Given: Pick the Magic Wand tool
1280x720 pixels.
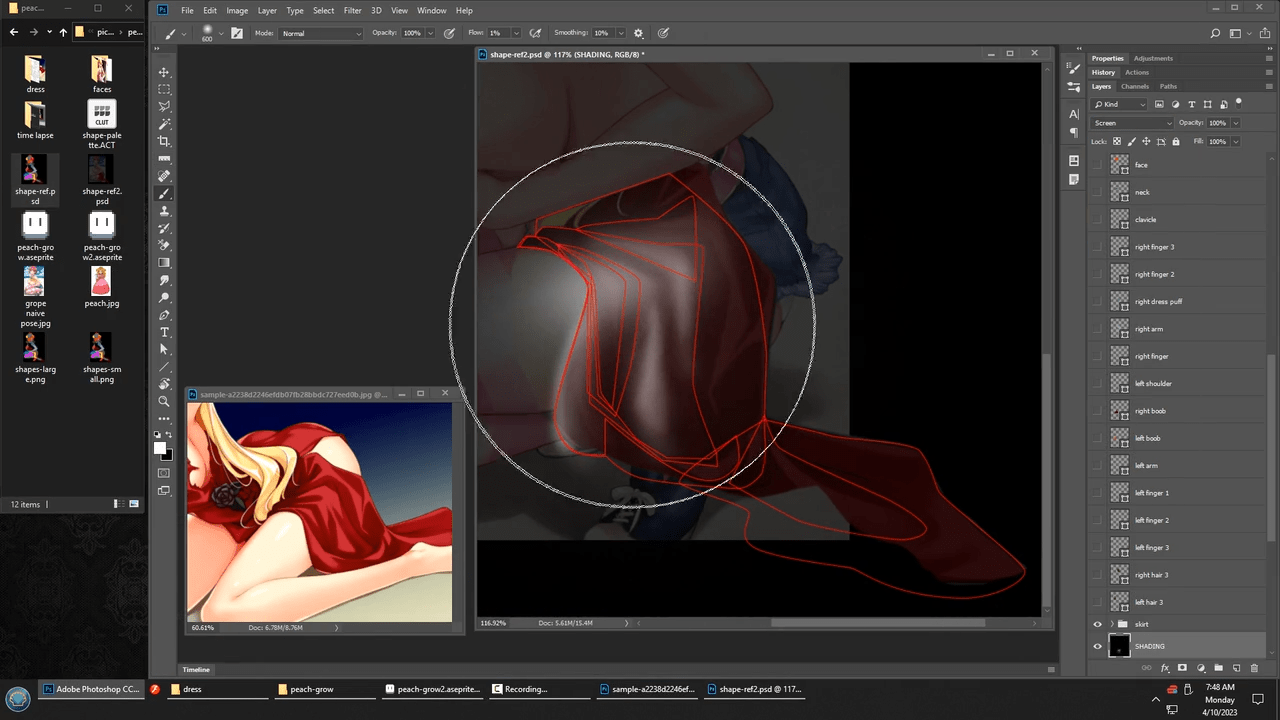Looking at the screenshot, I should pyautogui.click(x=164, y=124).
